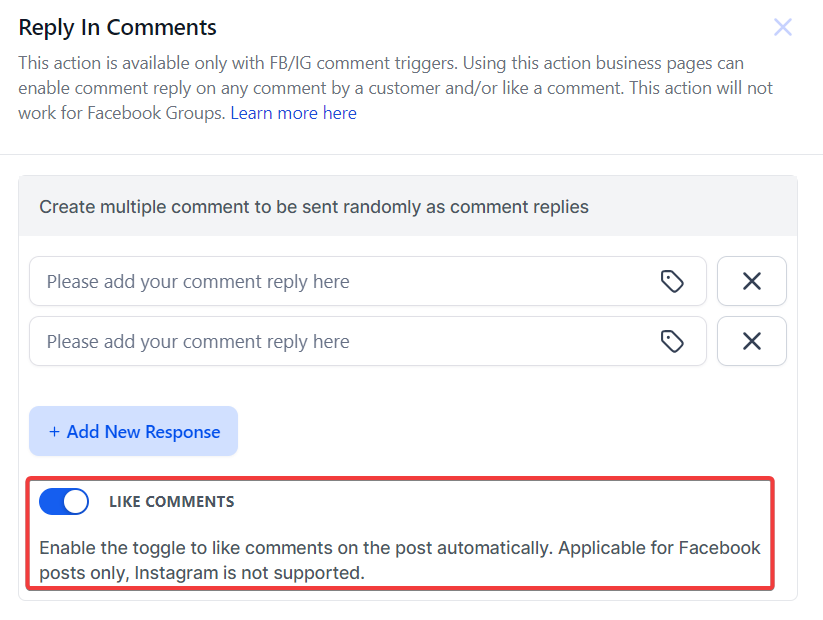This screenshot has width=823, height=620.
Task: Open the Learn more here link
Action: [x=293, y=113]
